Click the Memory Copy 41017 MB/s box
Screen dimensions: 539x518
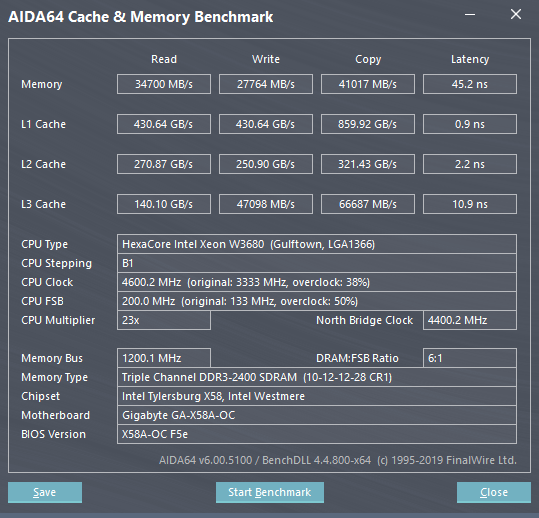click(x=368, y=84)
